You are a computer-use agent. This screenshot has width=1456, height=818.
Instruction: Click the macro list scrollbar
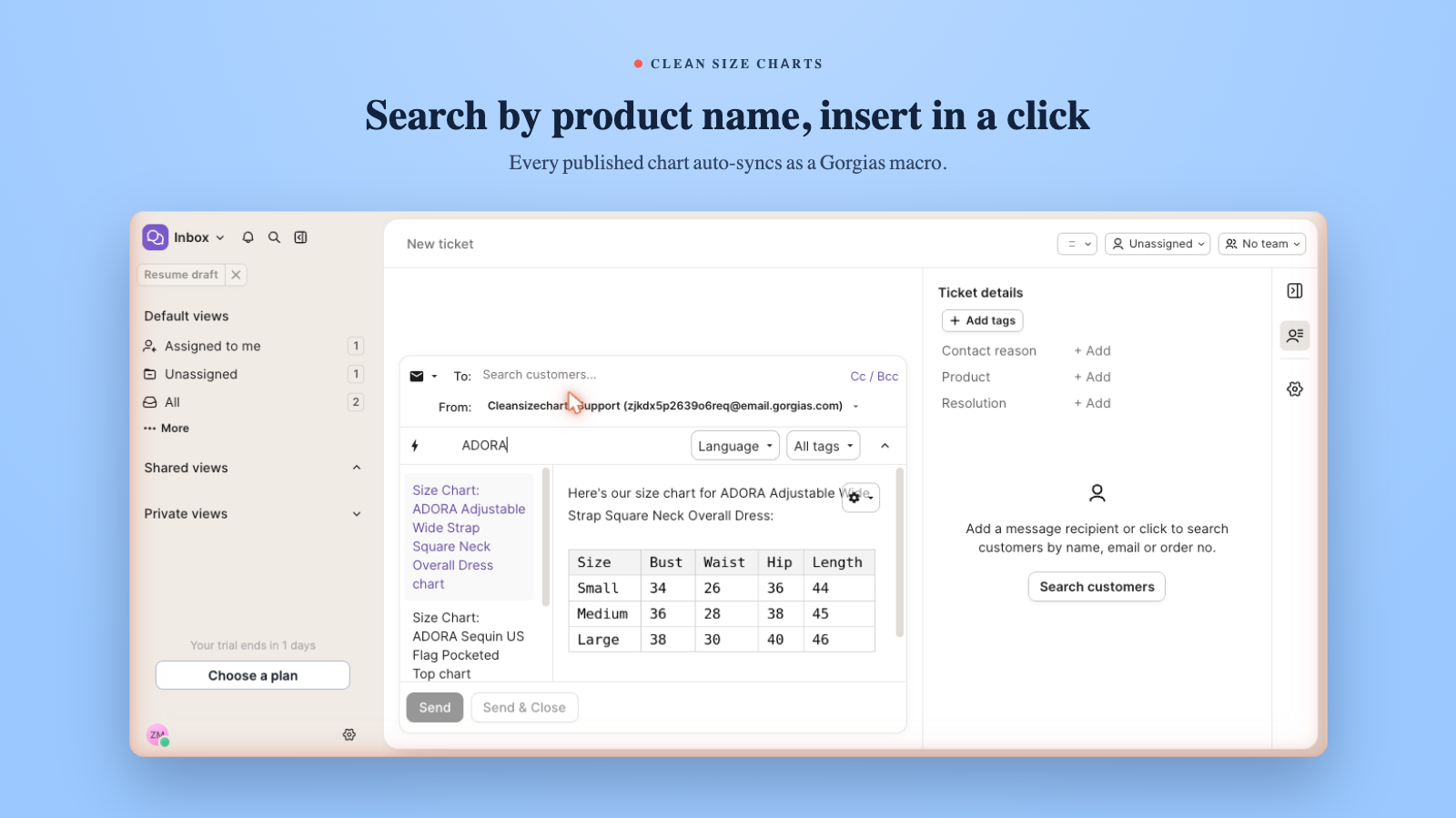[x=546, y=537]
